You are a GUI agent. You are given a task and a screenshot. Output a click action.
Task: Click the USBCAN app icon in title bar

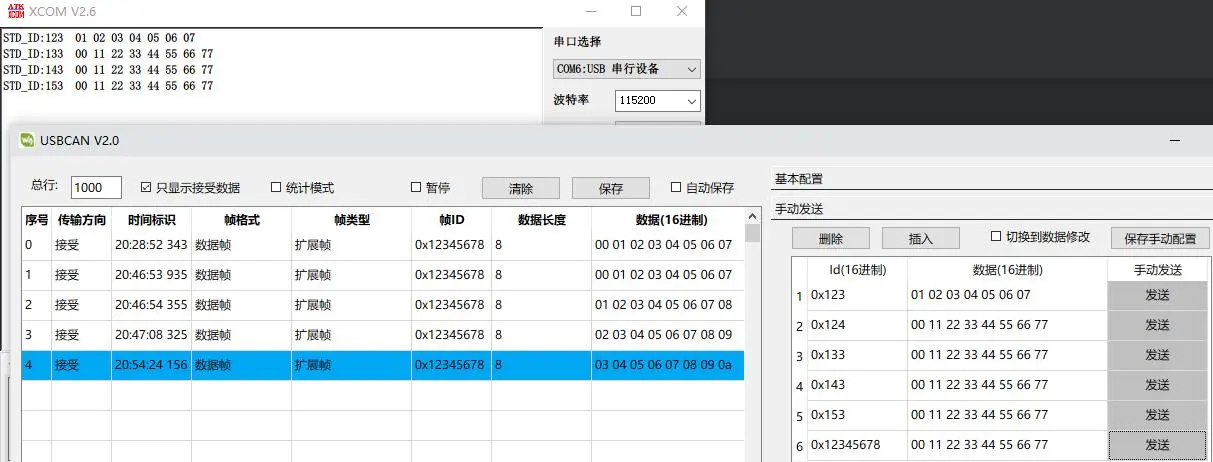[27, 140]
